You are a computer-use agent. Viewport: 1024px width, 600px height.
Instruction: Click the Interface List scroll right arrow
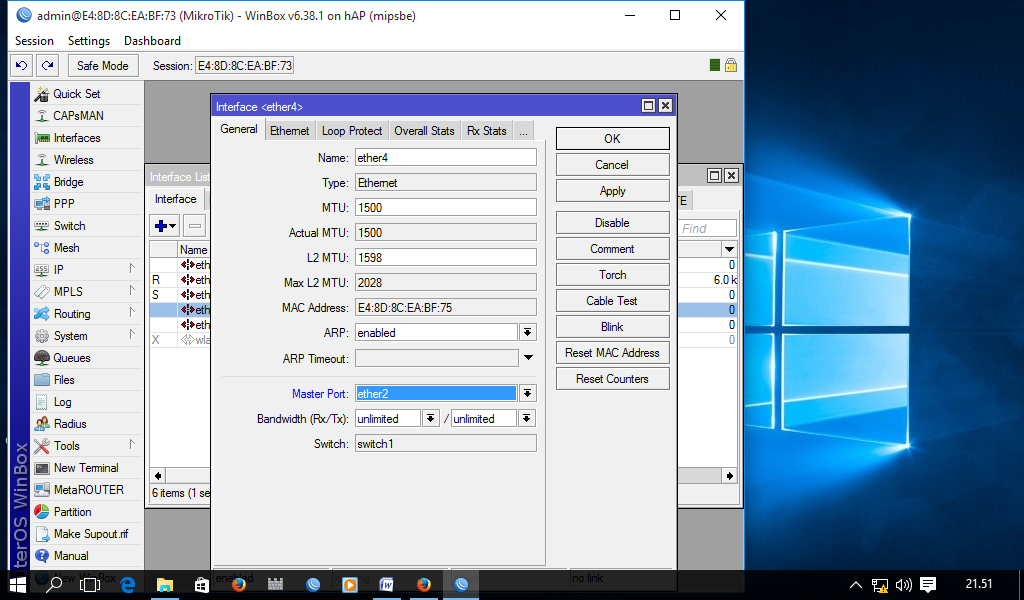(729, 476)
